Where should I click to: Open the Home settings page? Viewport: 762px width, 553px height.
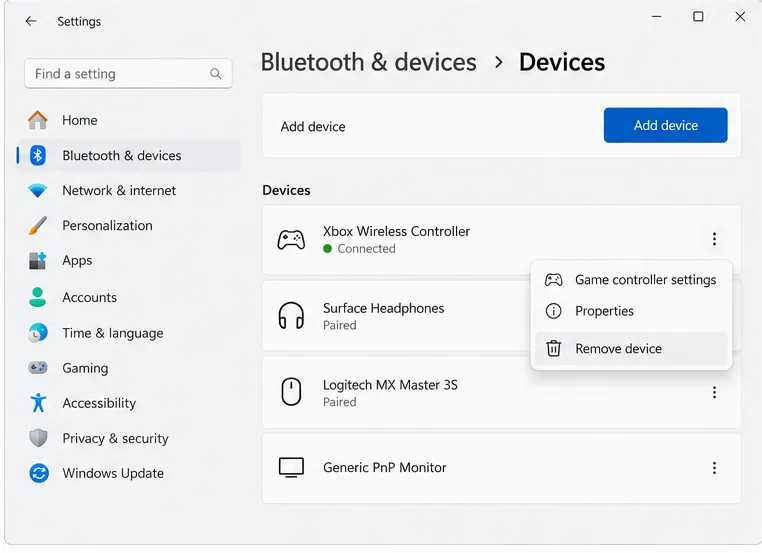(x=129, y=120)
